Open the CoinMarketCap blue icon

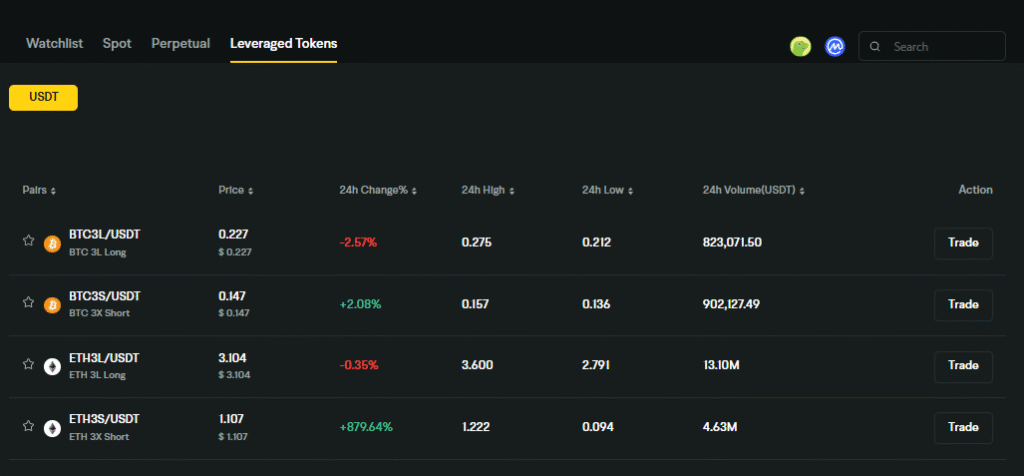[x=835, y=46]
